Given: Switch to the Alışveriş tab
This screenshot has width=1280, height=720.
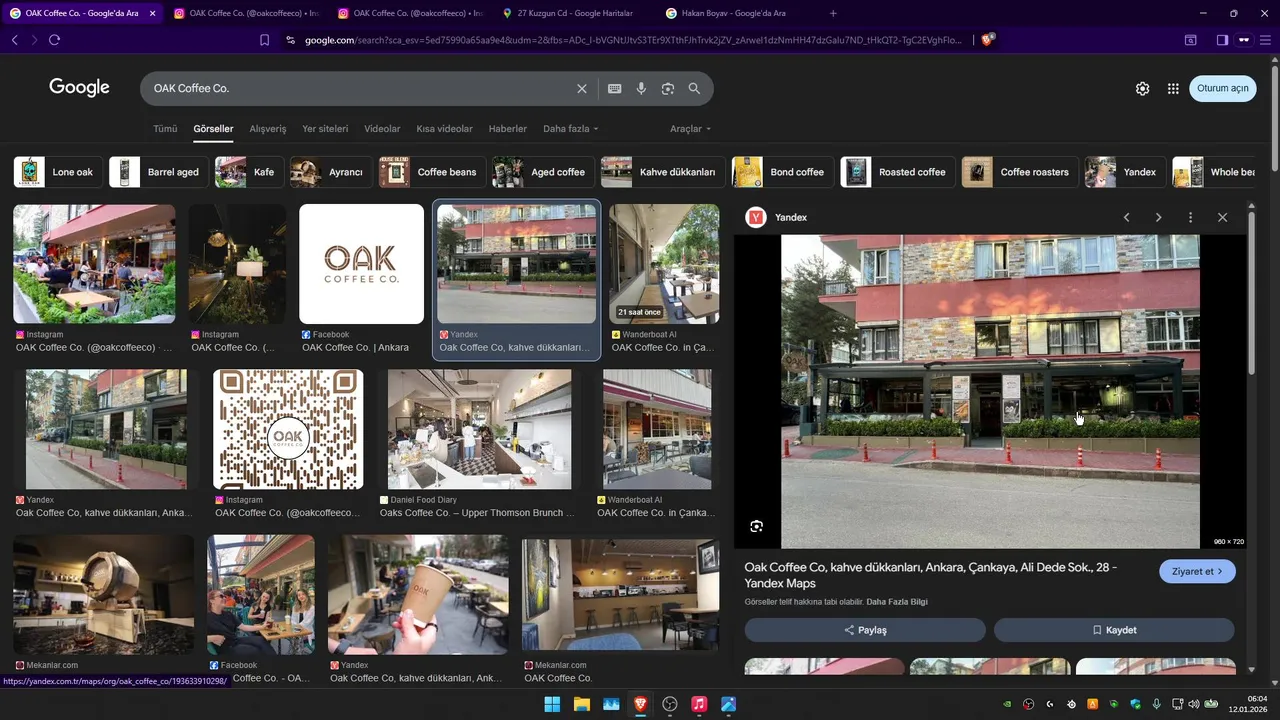Looking at the screenshot, I should (x=268, y=129).
